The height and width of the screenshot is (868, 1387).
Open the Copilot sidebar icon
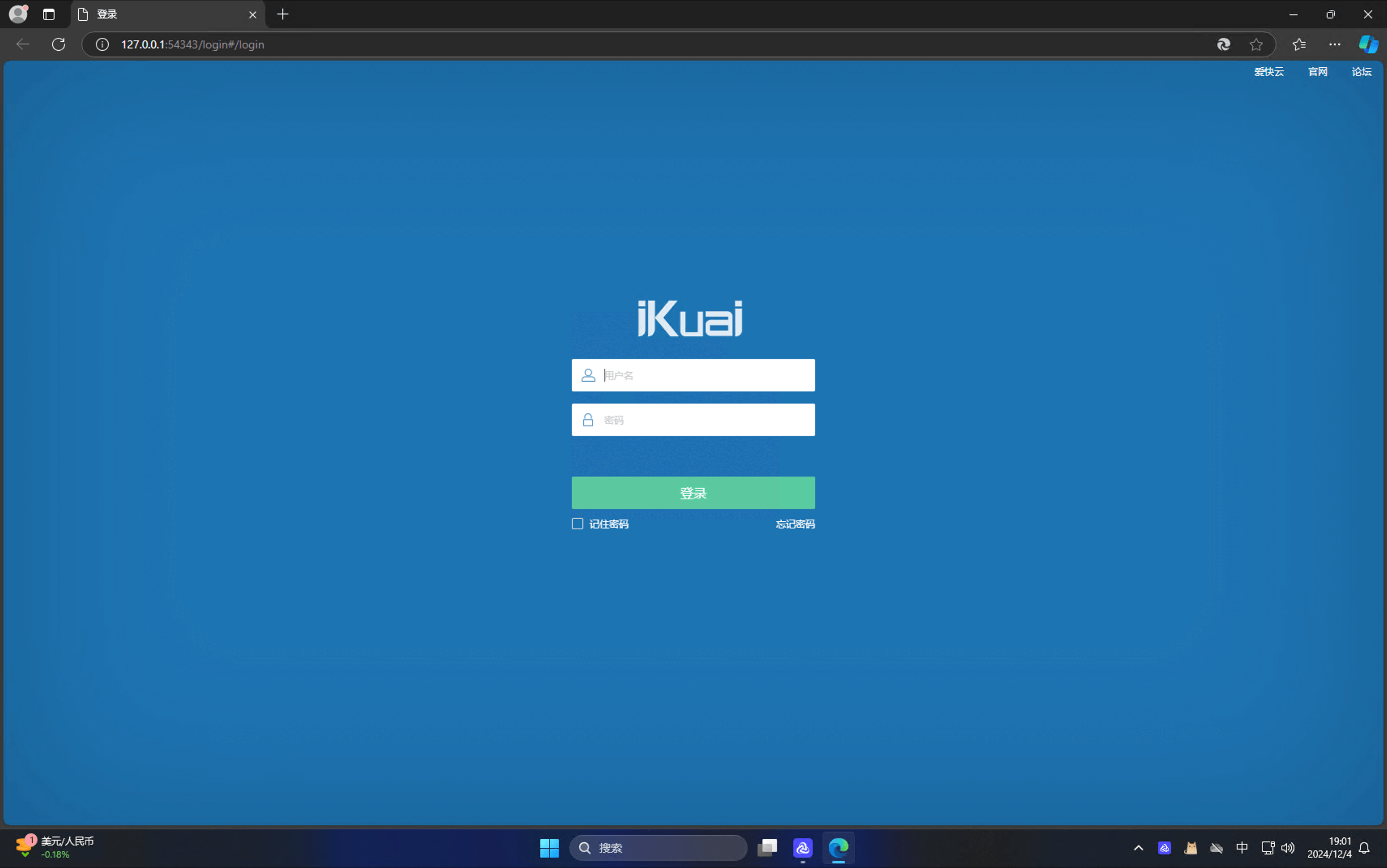tap(1368, 44)
